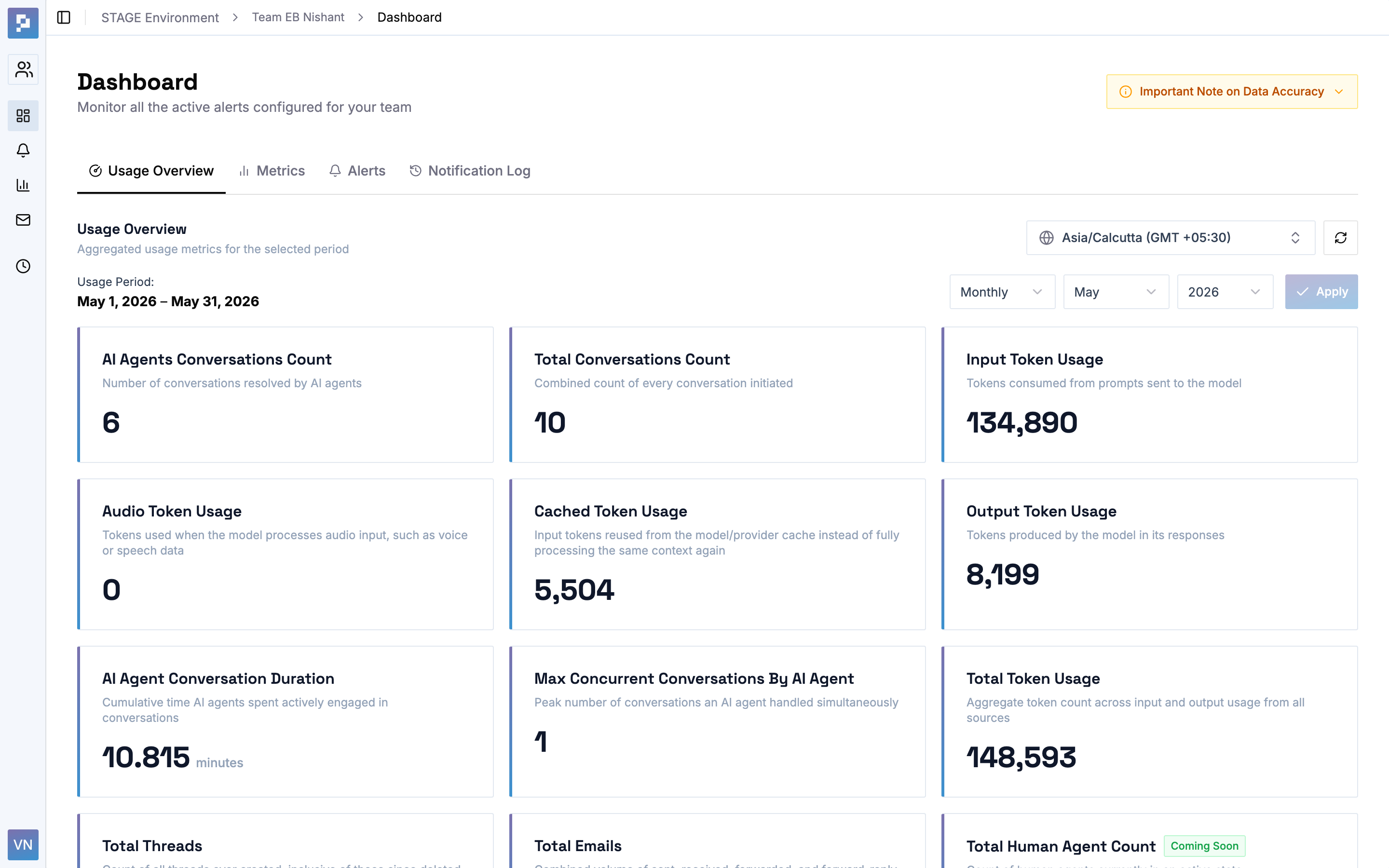The height and width of the screenshot is (868, 1389).
Task: Open the 2026 year dropdown
Action: [1225, 292]
